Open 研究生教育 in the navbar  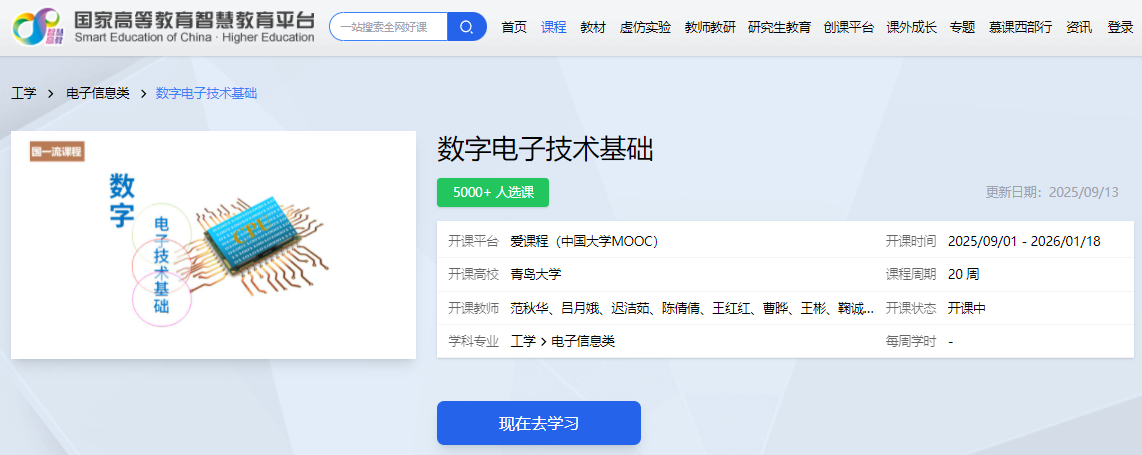click(779, 27)
